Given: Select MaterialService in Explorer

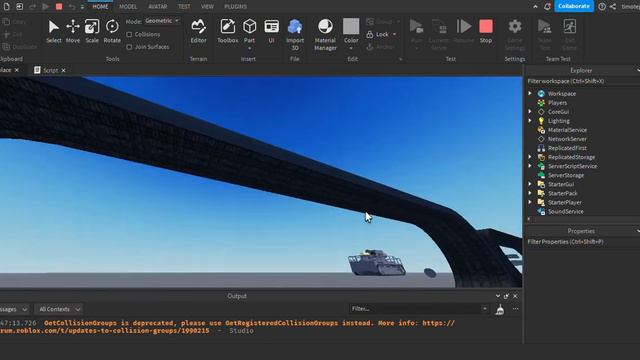Looking at the screenshot, I should (567, 130).
